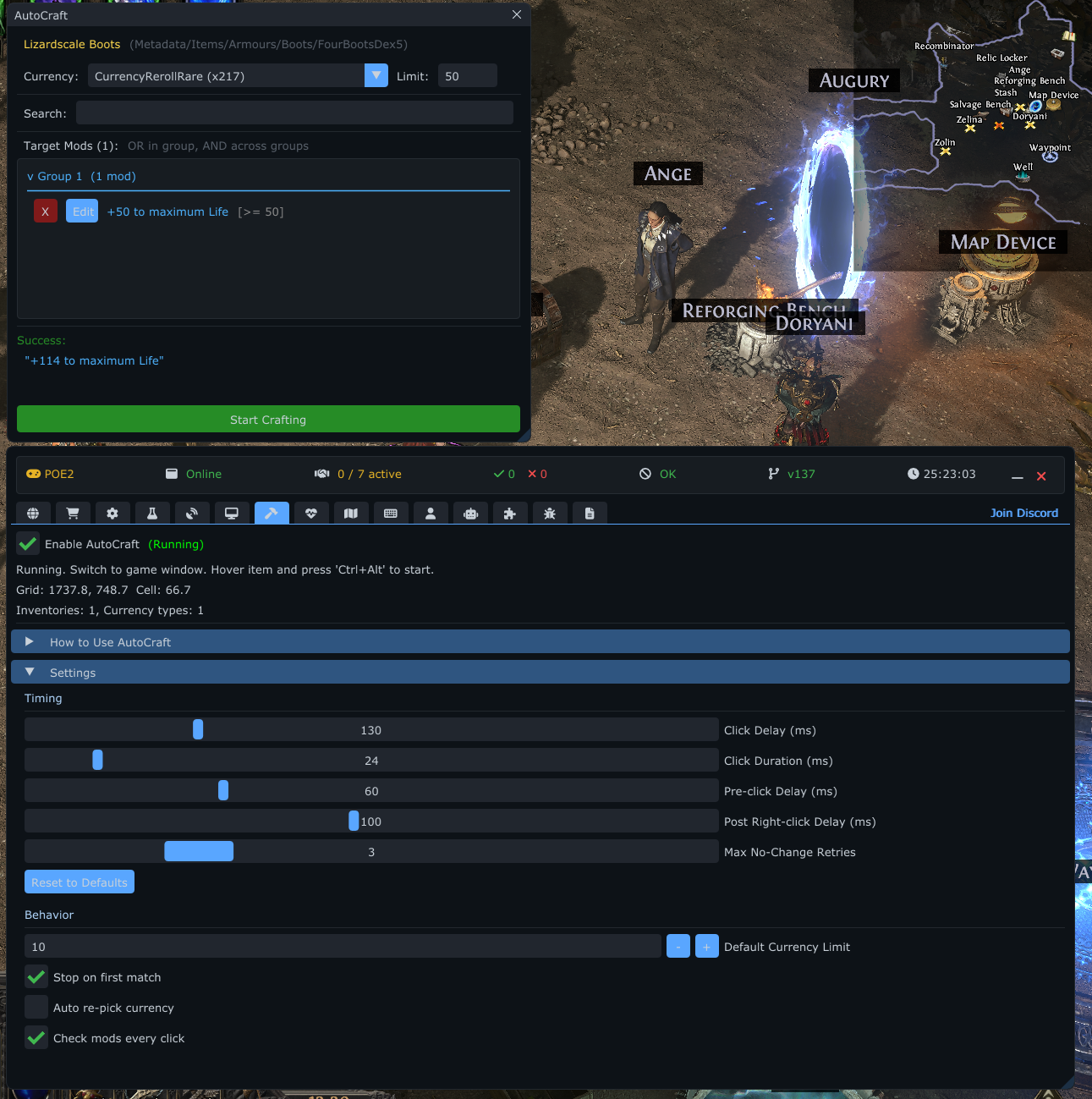The height and width of the screenshot is (1099, 1092).
Task: Click the green checkmark success counter icon
Action: 499,474
